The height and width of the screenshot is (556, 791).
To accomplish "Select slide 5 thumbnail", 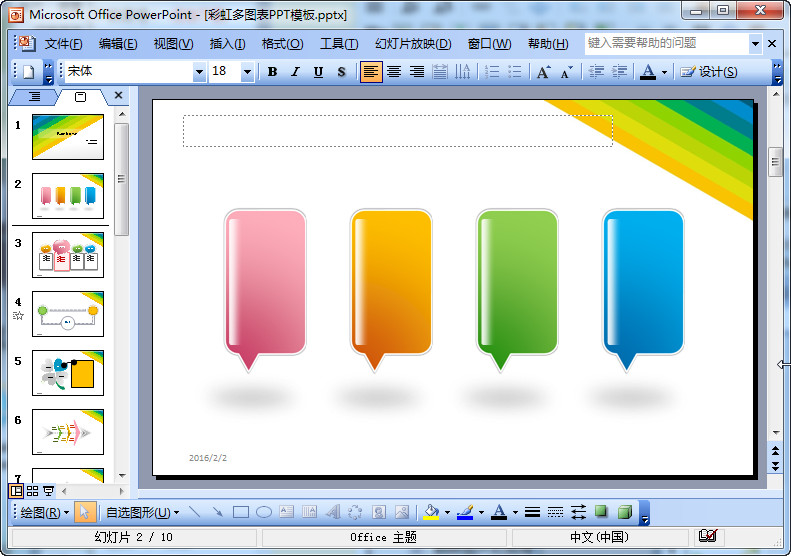I will coord(68,372).
